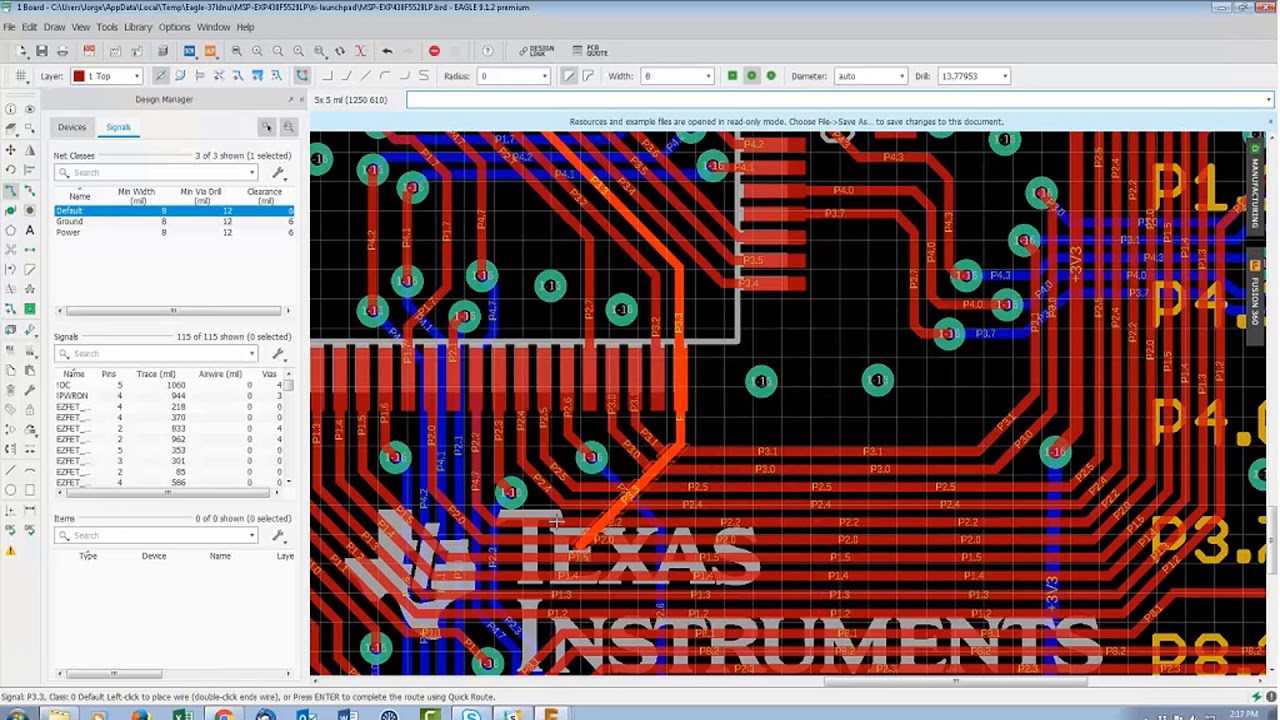Viewport: 1280px width, 720px height.
Task: Click the Undo arrow icon
Action: click(x=387, y=51)
